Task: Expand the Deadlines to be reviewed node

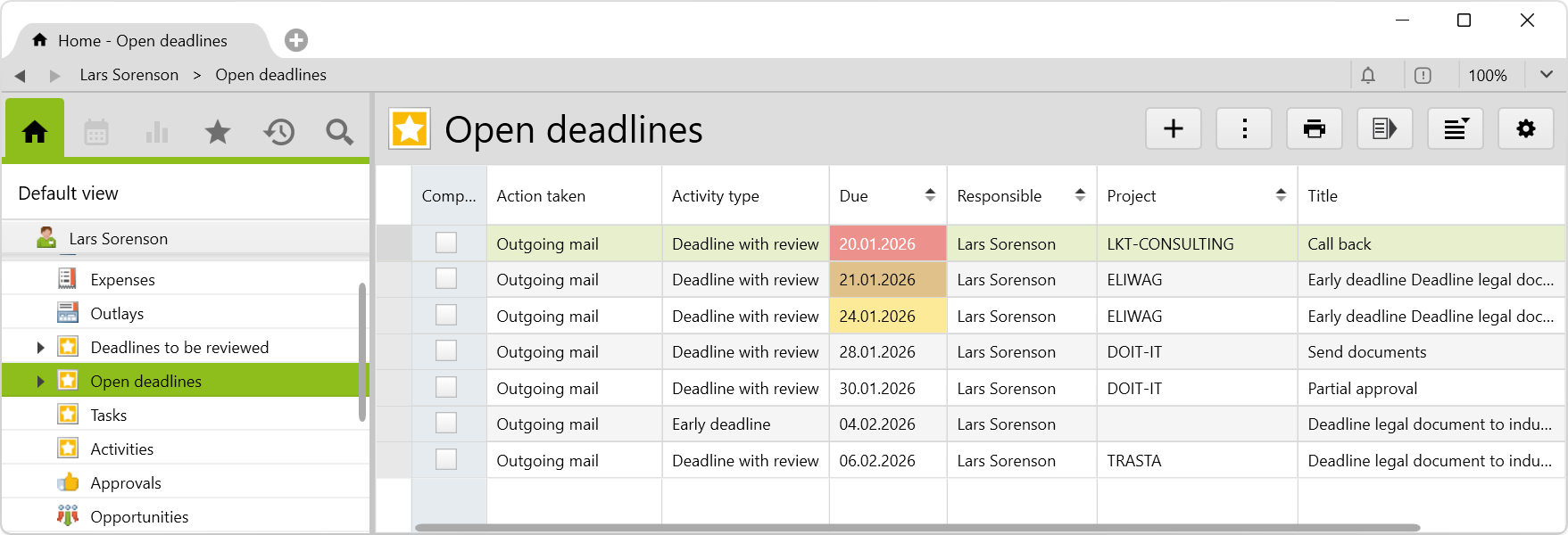Action: pos(40,348)
